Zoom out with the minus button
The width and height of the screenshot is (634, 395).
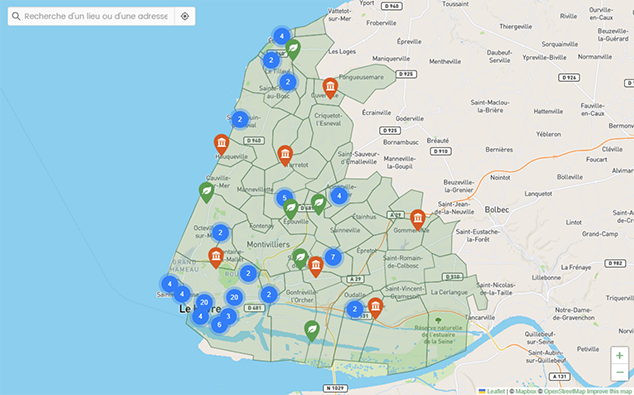(x=619, y=372)
